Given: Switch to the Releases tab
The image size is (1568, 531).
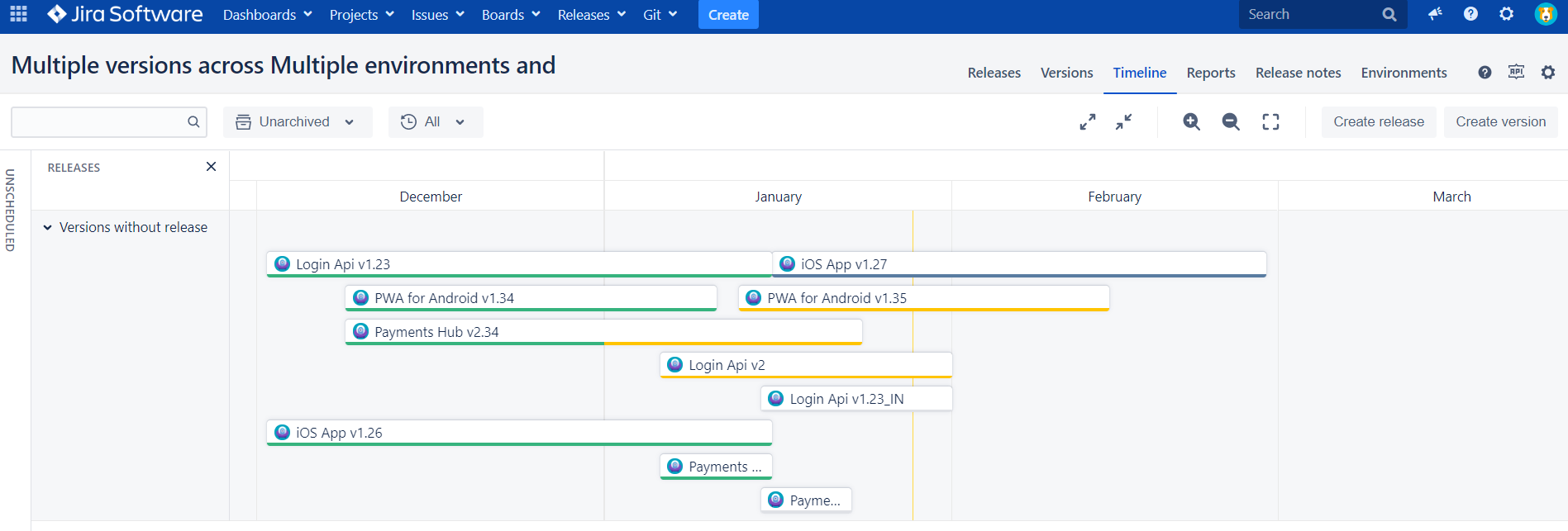Looking at the screenshot, I should [x=994, y=73].
